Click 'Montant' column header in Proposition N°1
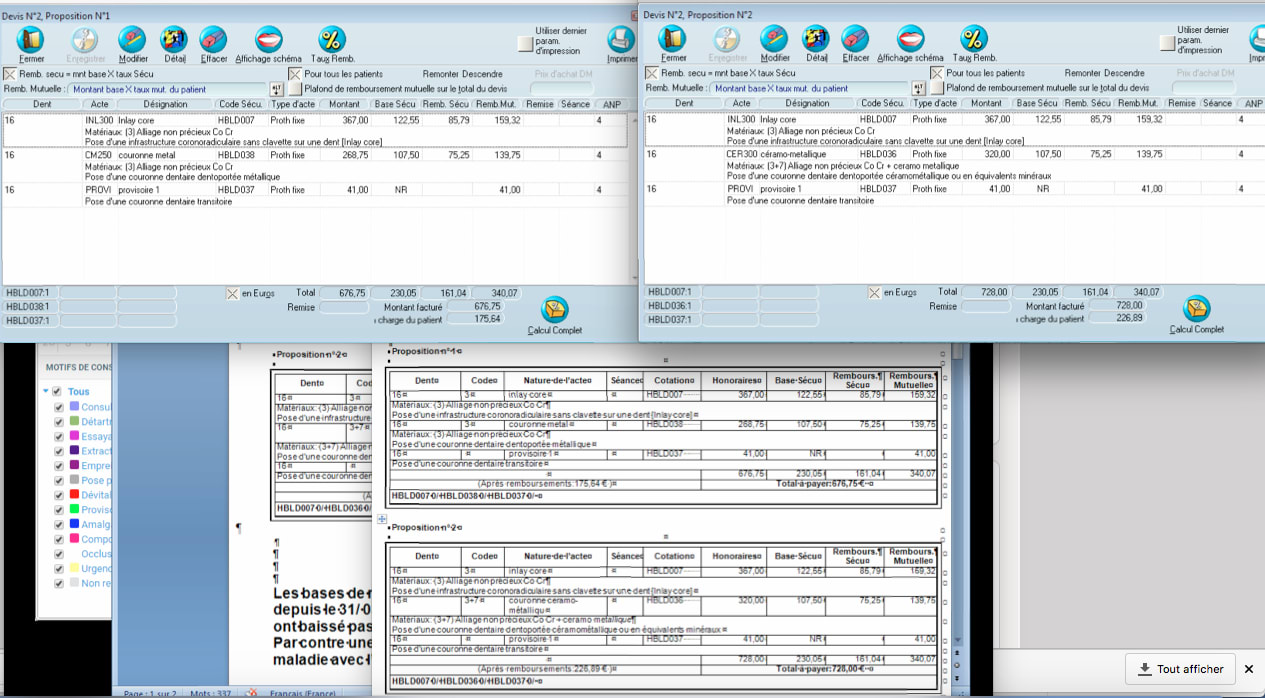Screen dimensions: 1265x698 [x=344, y=104]
